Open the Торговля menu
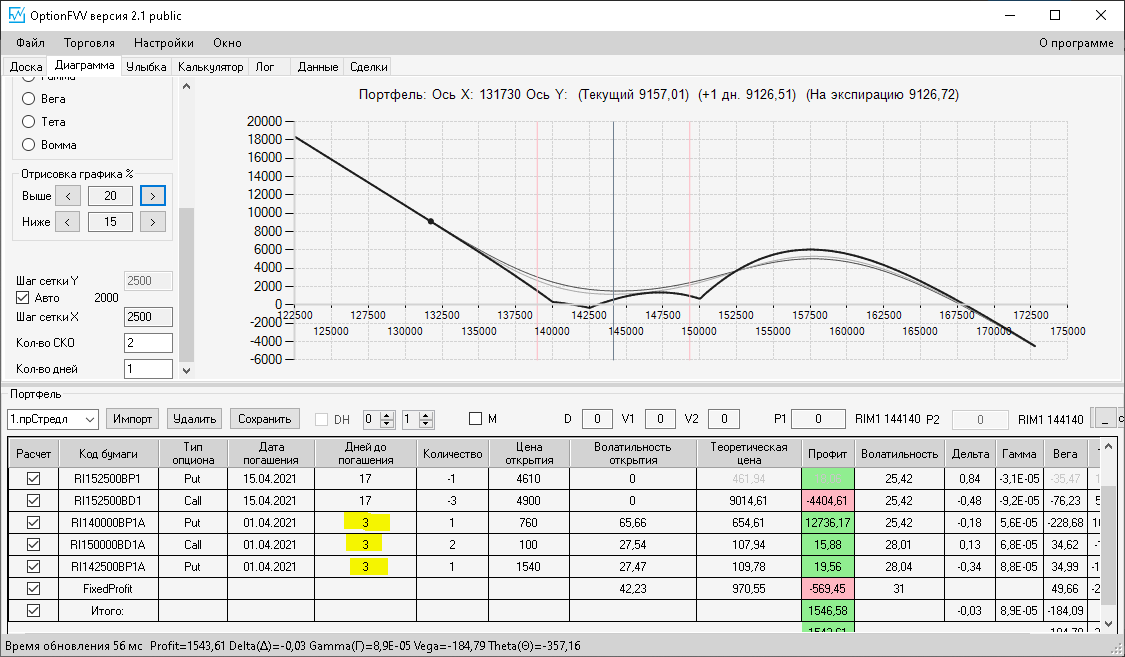The width and height of the screenshot is (1125, 657). (89, 43)
